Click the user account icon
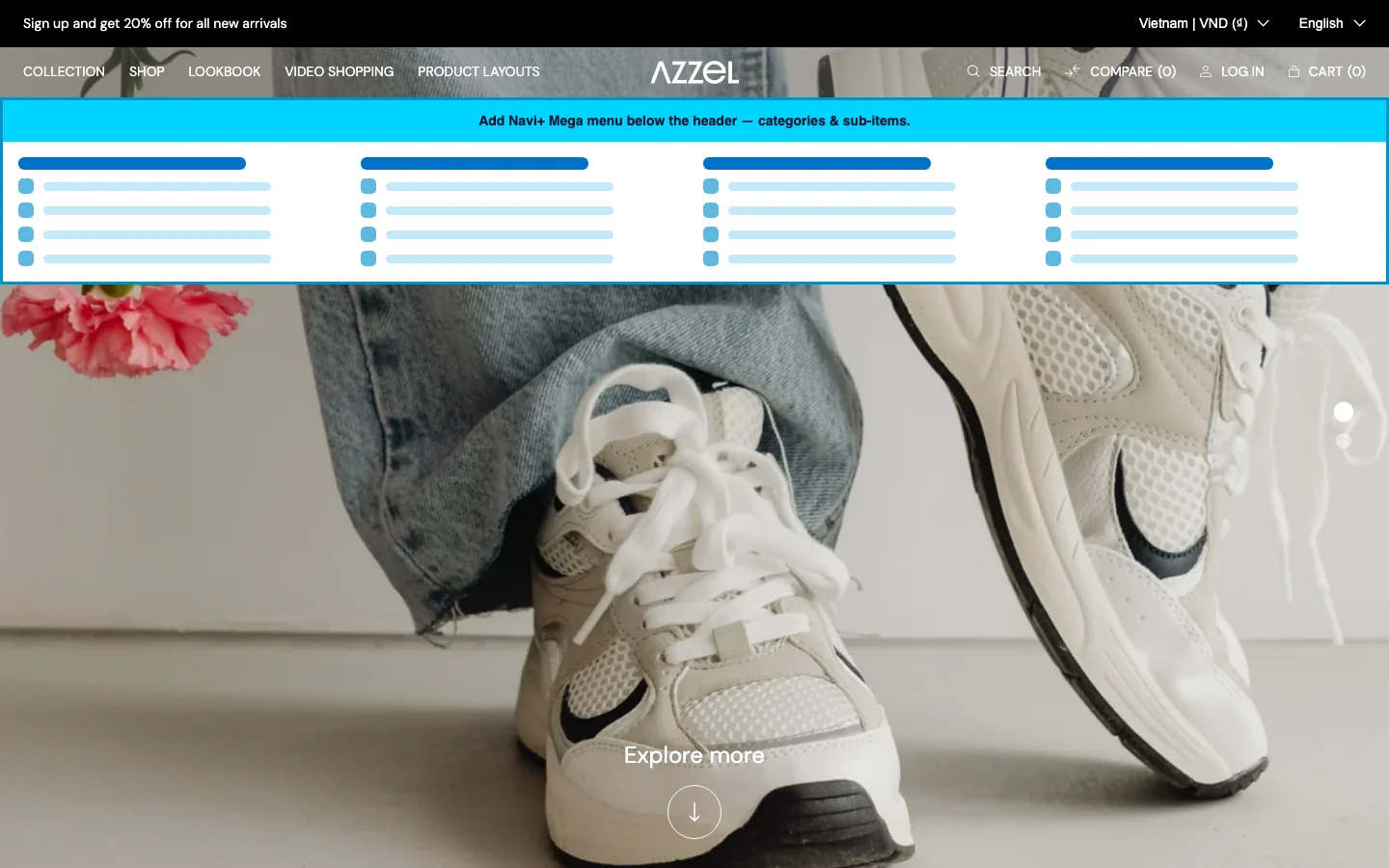Image resolution: width=1389 pixels, height=868 pixels. point(1206,71)
